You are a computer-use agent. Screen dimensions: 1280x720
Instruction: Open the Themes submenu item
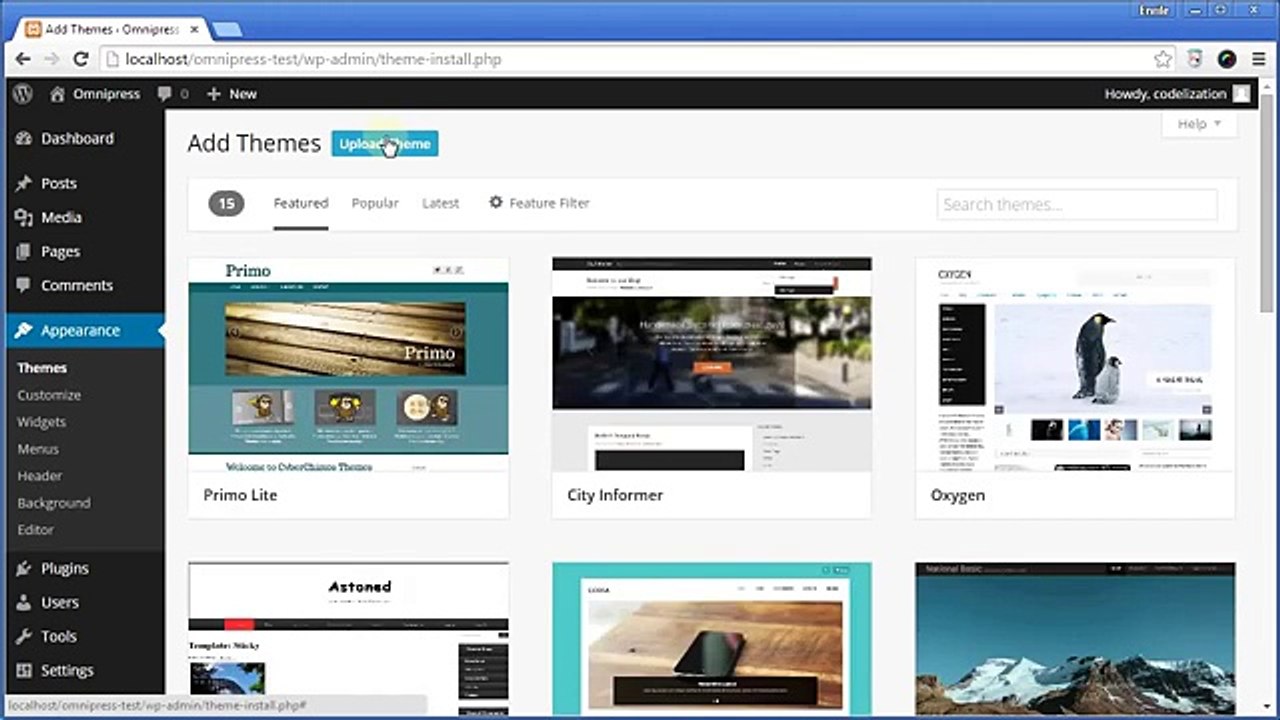coord(42,368)
